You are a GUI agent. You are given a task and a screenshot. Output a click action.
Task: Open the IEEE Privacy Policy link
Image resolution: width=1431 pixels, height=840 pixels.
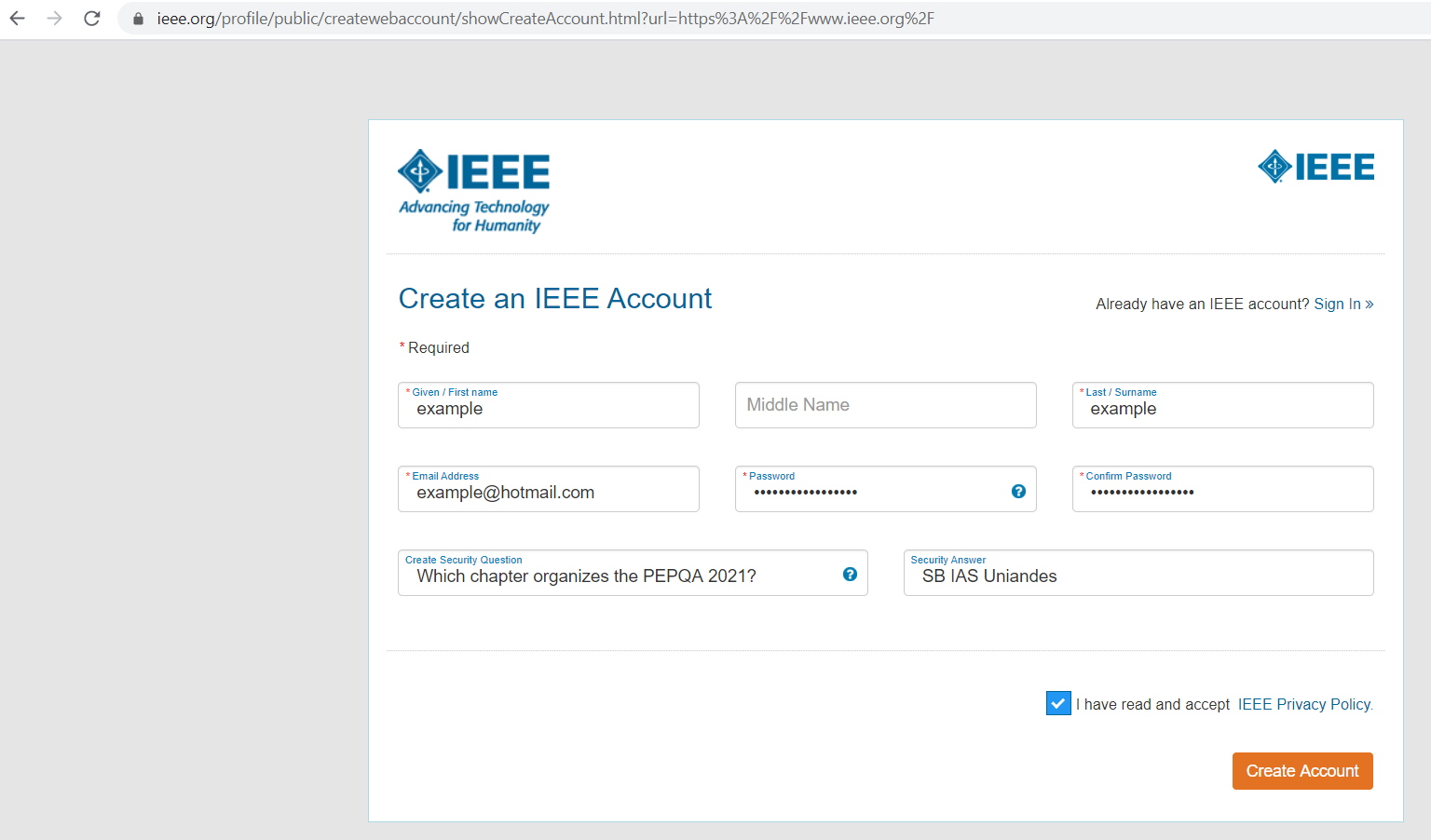(x=1304, y=704)
